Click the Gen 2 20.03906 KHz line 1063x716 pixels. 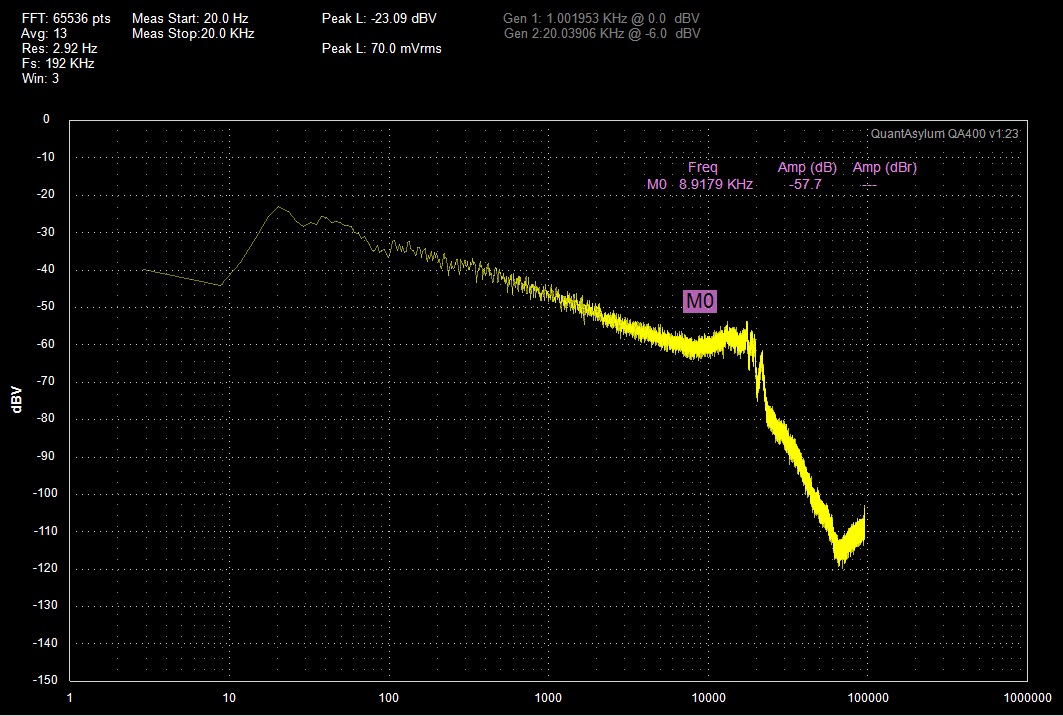click(x=603, y=33)
